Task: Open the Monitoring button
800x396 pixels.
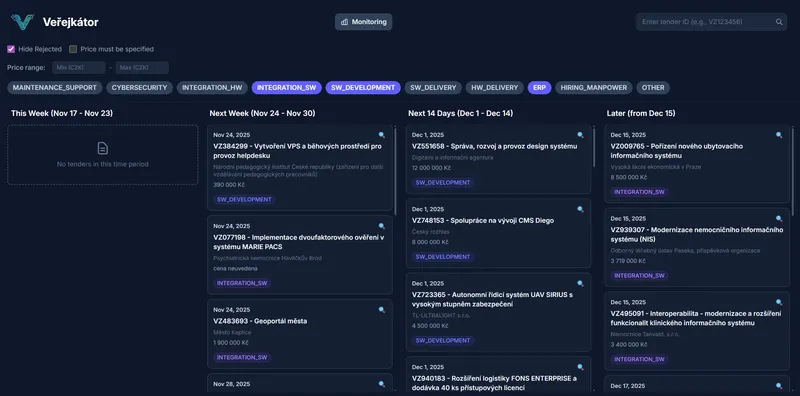Action: click(x=364, y=22)
